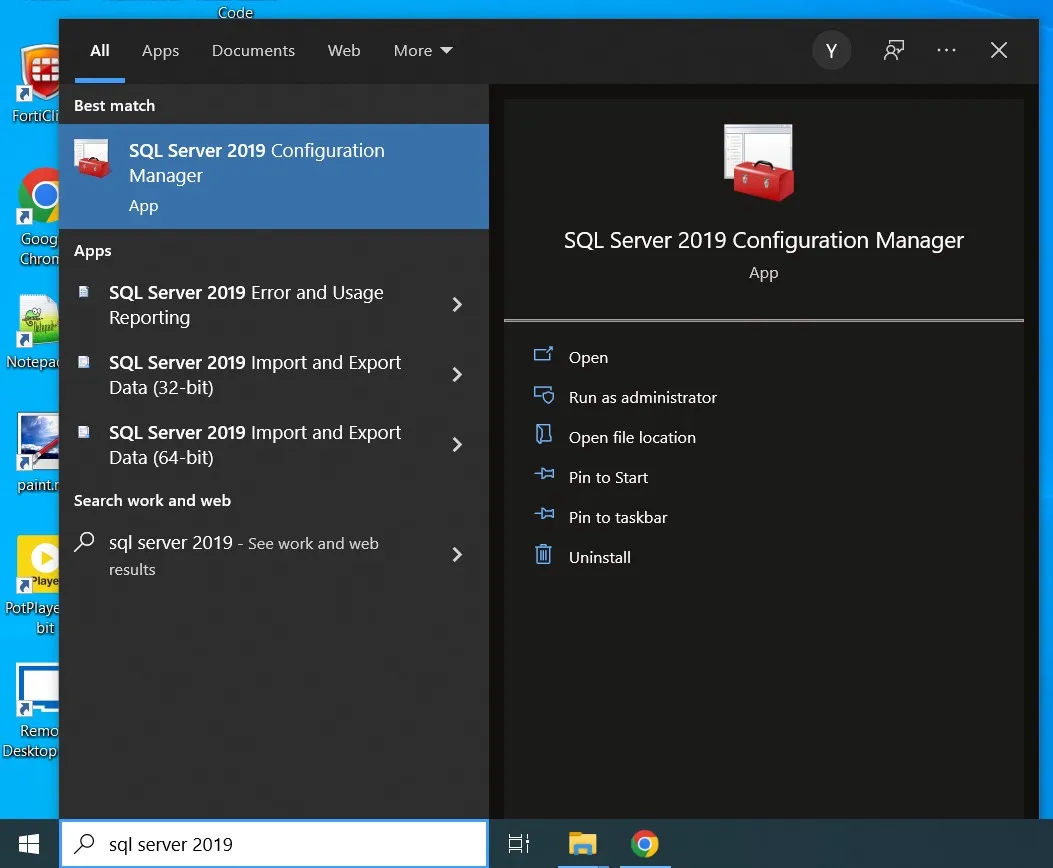Viewport: 1053px width, 868px height.
Task: Choose Open file location
Action: tap(632, 438)
